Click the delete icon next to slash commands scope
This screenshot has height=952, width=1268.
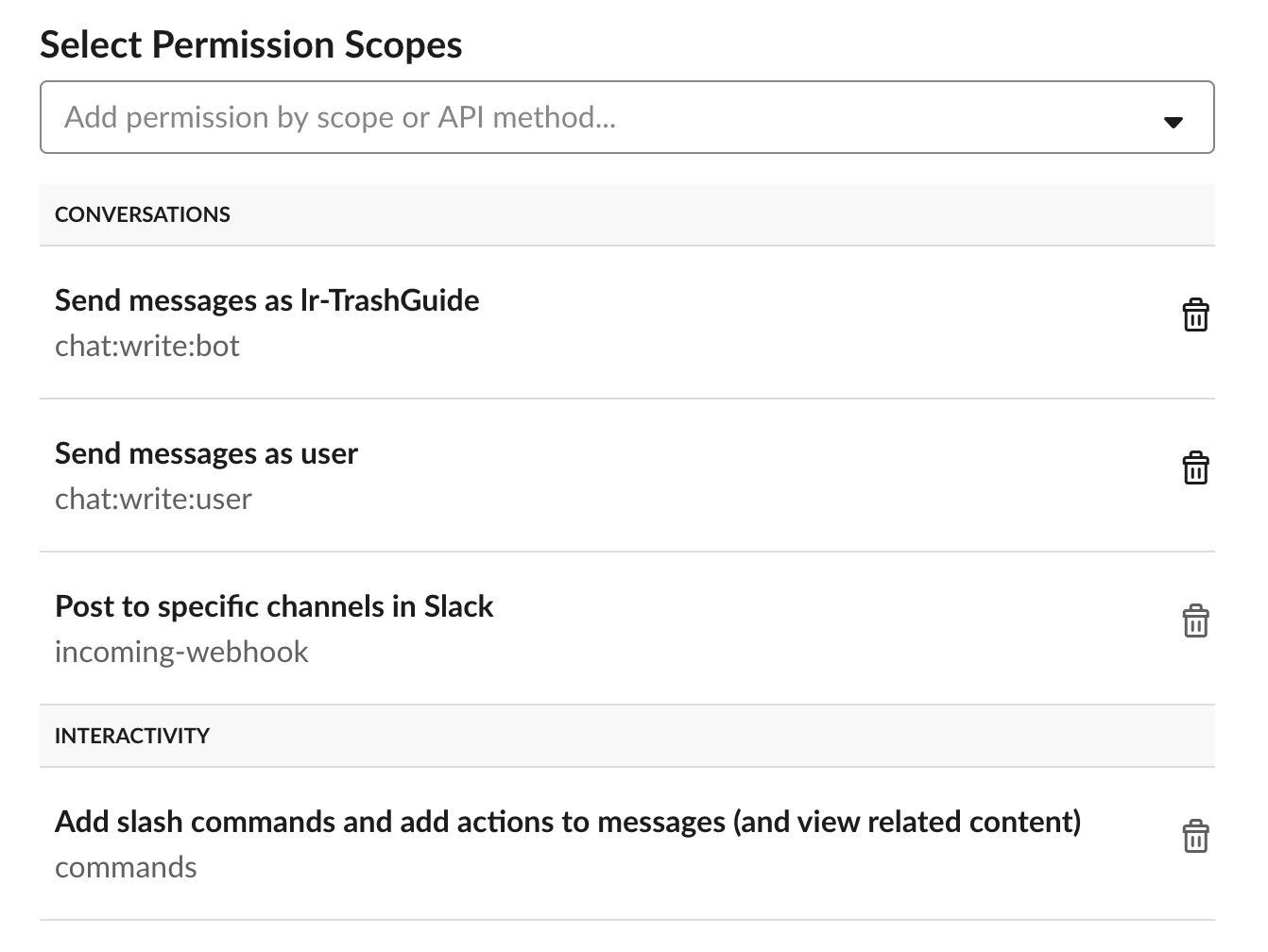(x=1194, y=837)
